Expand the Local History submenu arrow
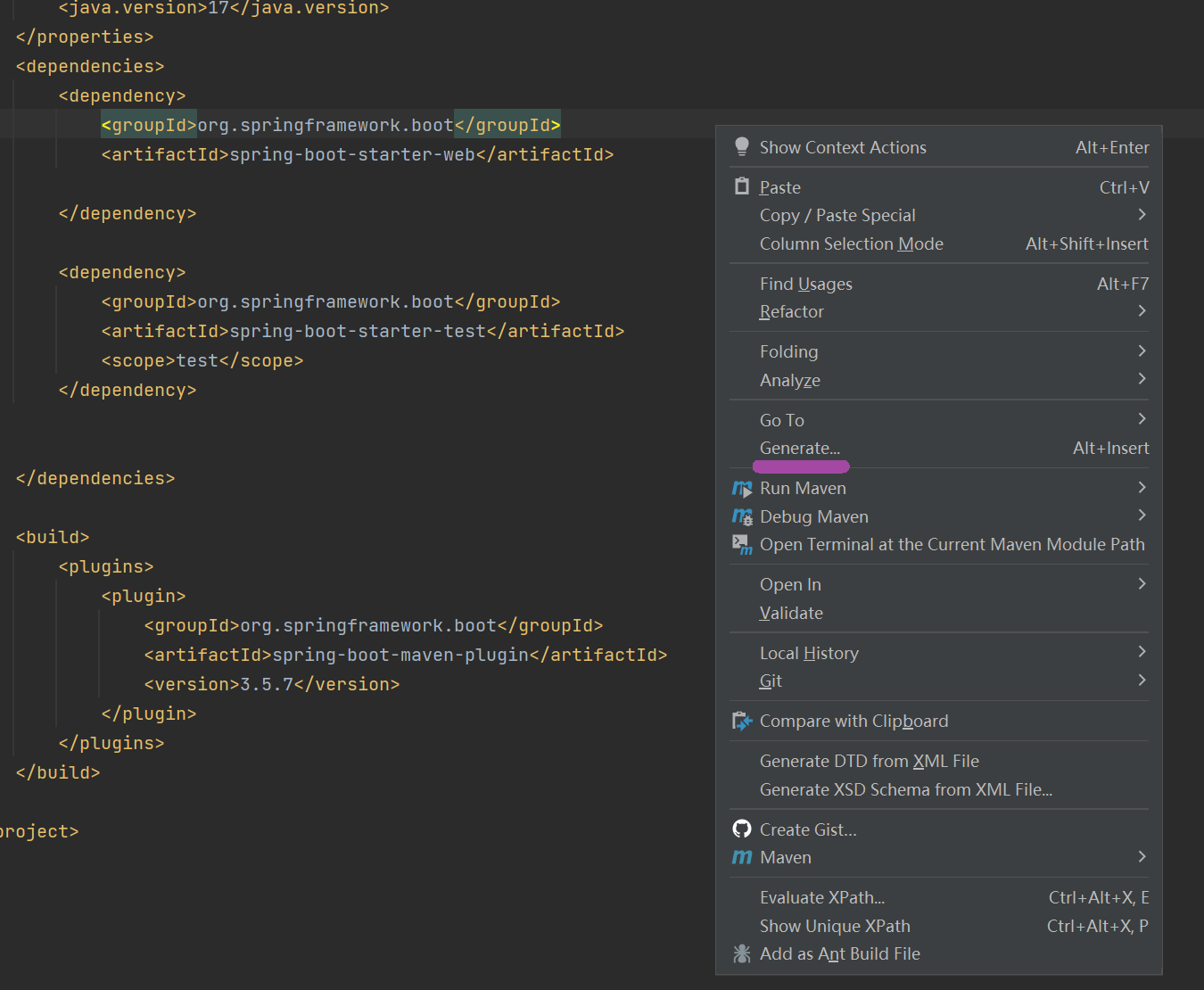This screenshot has height=990, width=1204. tap(1142, 653)
